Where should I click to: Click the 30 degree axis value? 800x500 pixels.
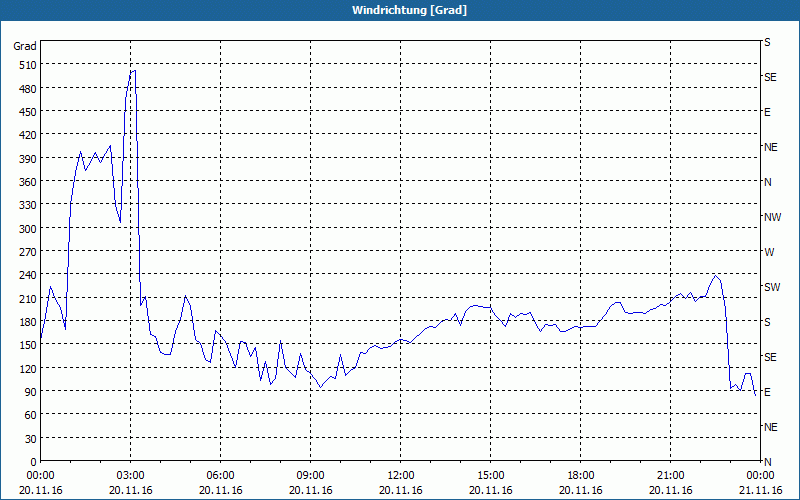[31, 438]
